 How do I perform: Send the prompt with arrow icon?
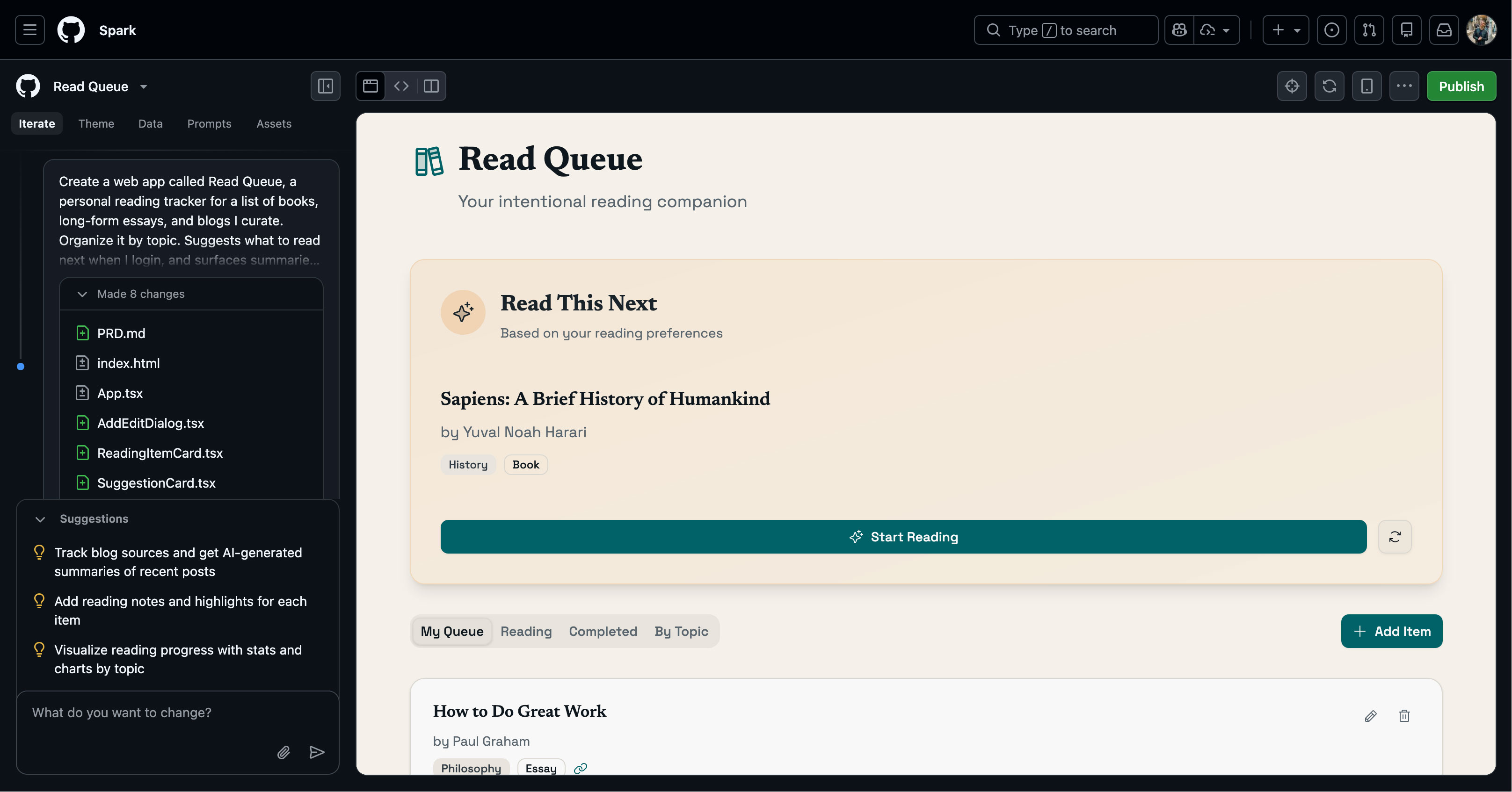coord(317,753)
